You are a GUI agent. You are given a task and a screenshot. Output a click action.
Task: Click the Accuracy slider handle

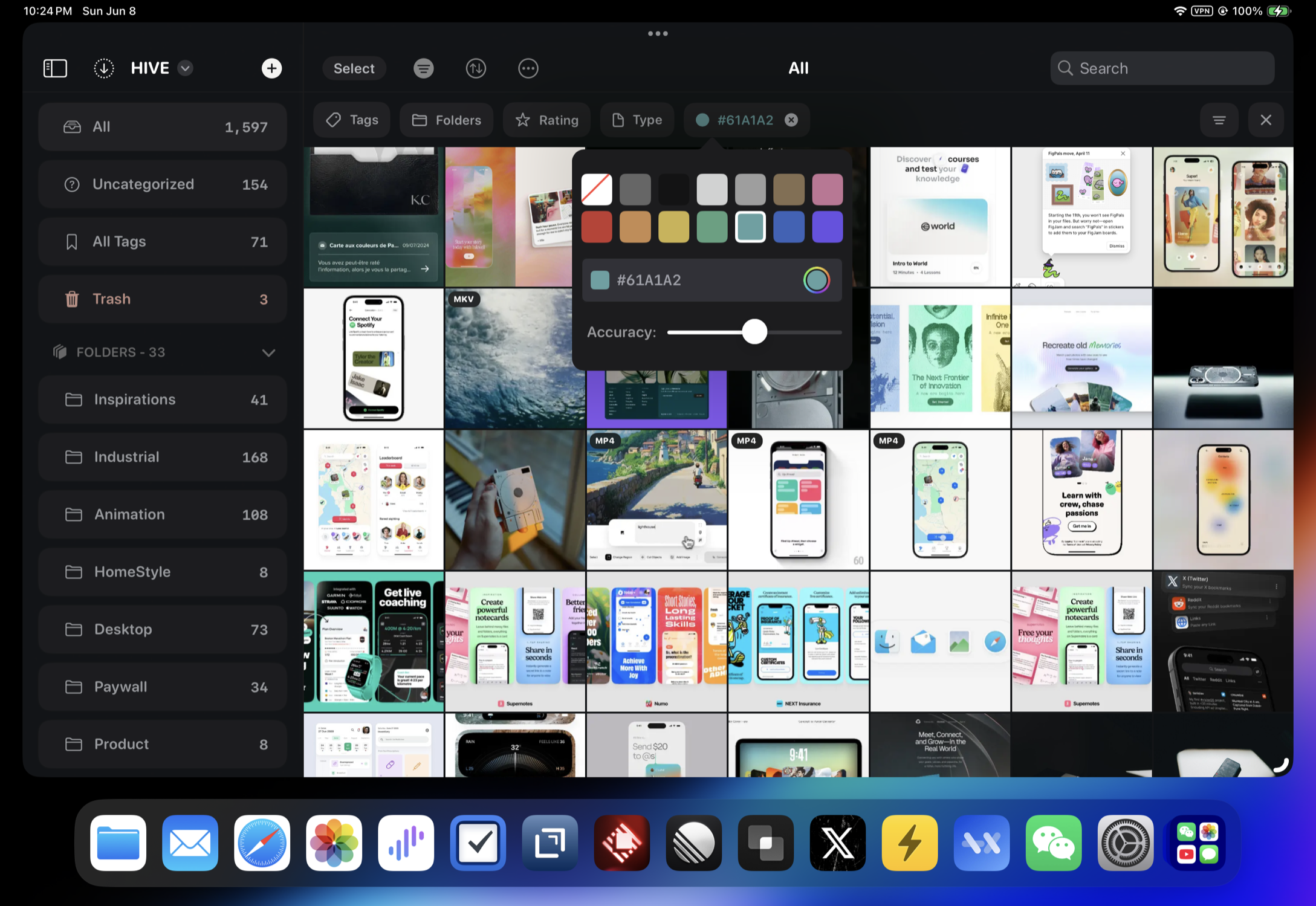point(754,332)
